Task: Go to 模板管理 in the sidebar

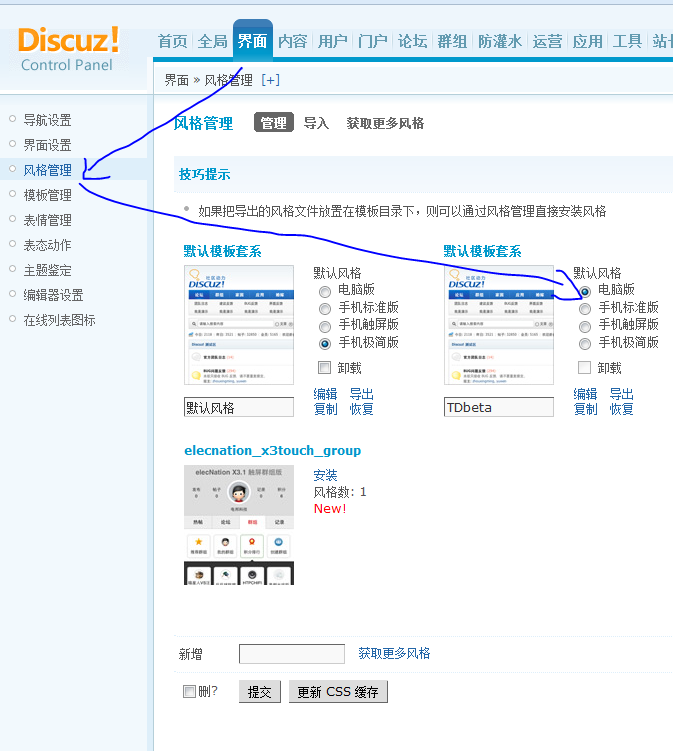Action: pos(47,195)
